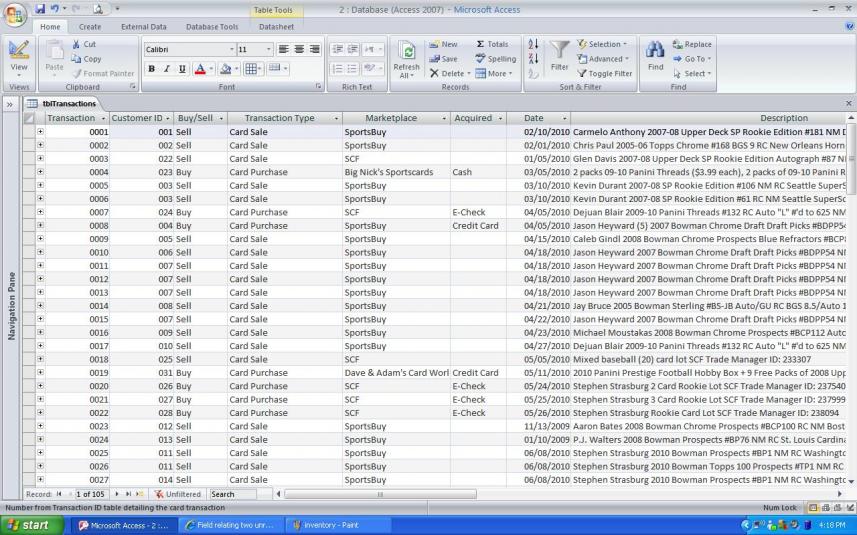Click the horizontal scrollbar thumb
The width and height of the screenshot is (857, 535).
[x=380, y=494]
